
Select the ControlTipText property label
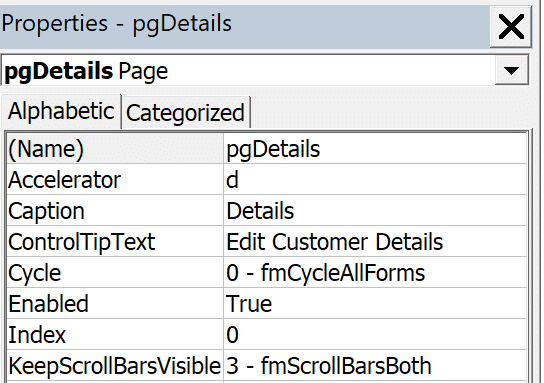point(115,242)
